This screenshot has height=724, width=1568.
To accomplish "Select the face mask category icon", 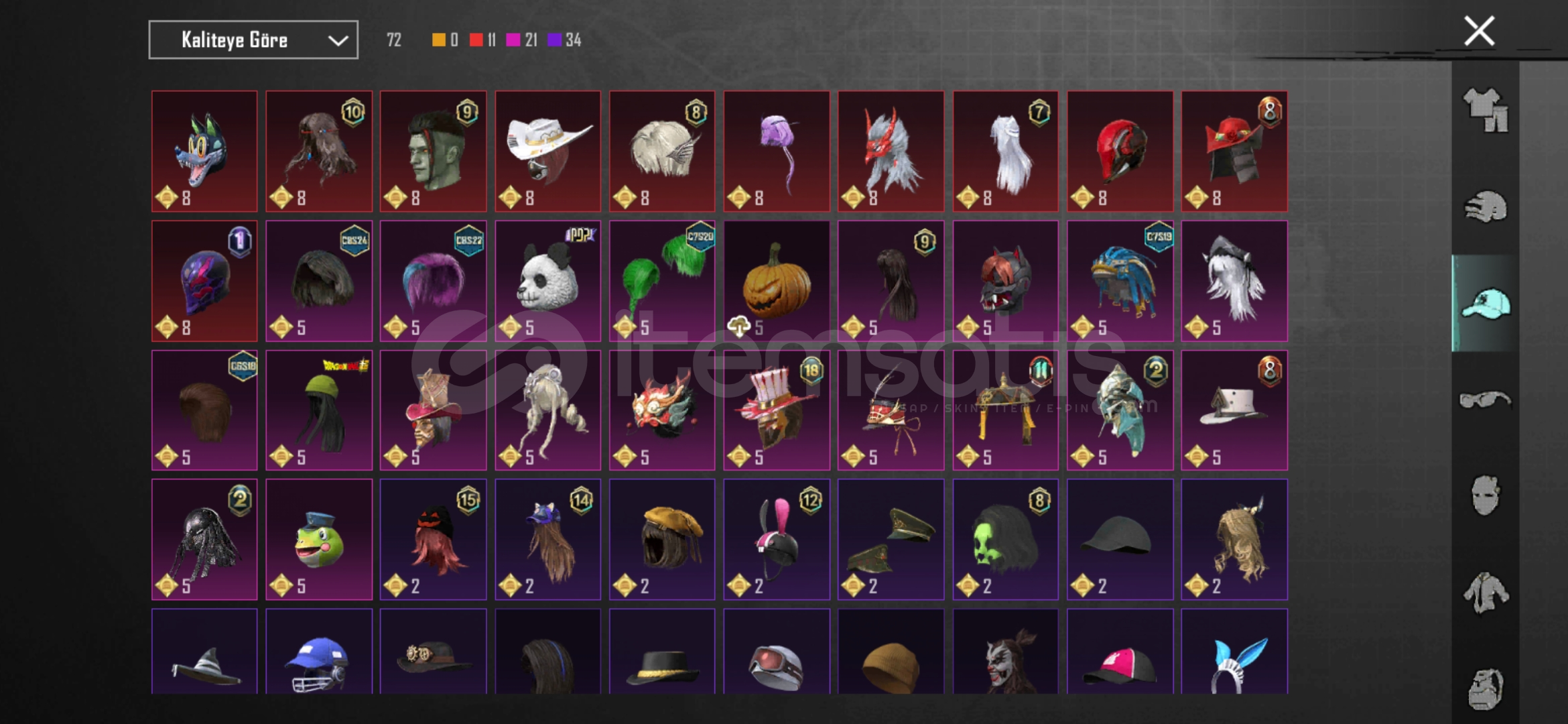I will (x=1486, y=496).
